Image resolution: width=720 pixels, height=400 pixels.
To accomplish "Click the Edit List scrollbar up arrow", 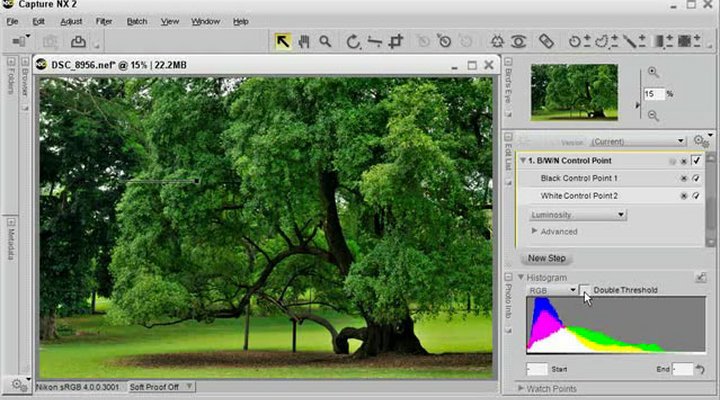I will [x=710, y=158].
